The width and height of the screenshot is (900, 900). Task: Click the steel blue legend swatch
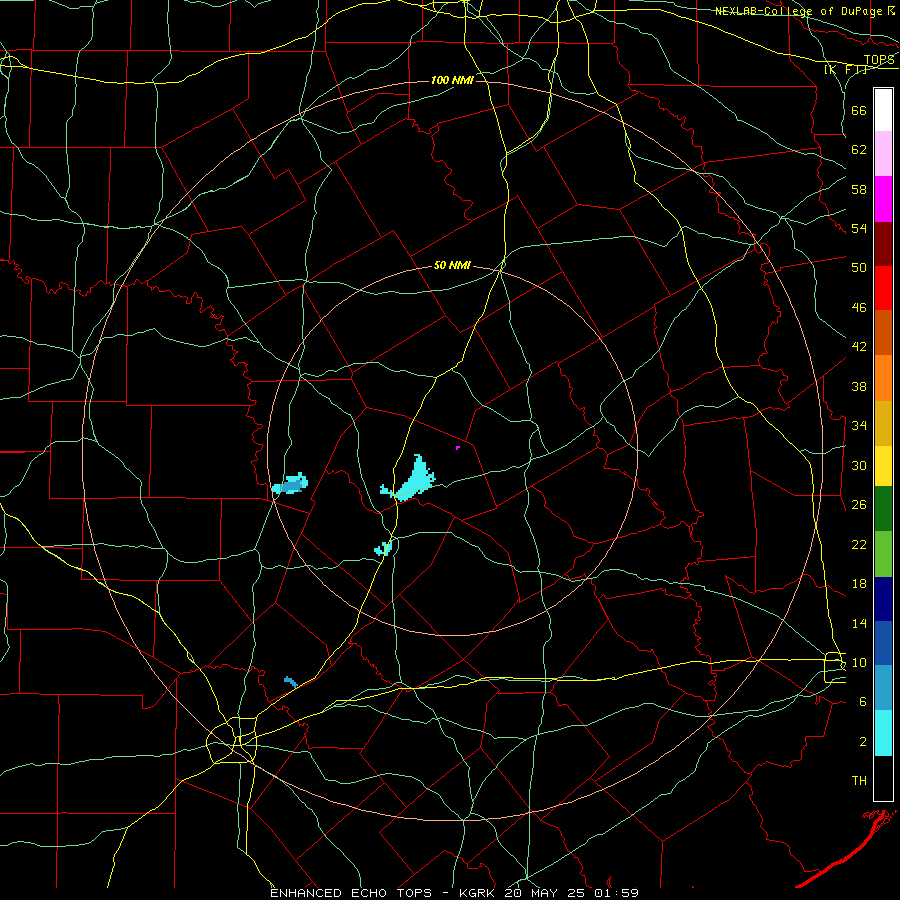pyautogui.click(x=883, y=687)
